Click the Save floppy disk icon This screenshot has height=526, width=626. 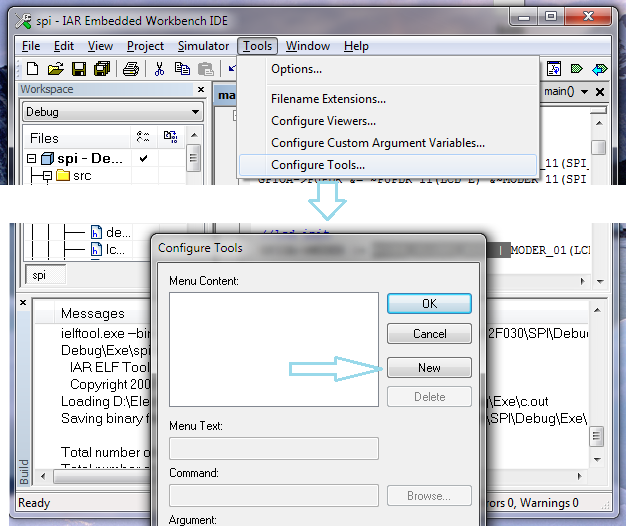79,69
